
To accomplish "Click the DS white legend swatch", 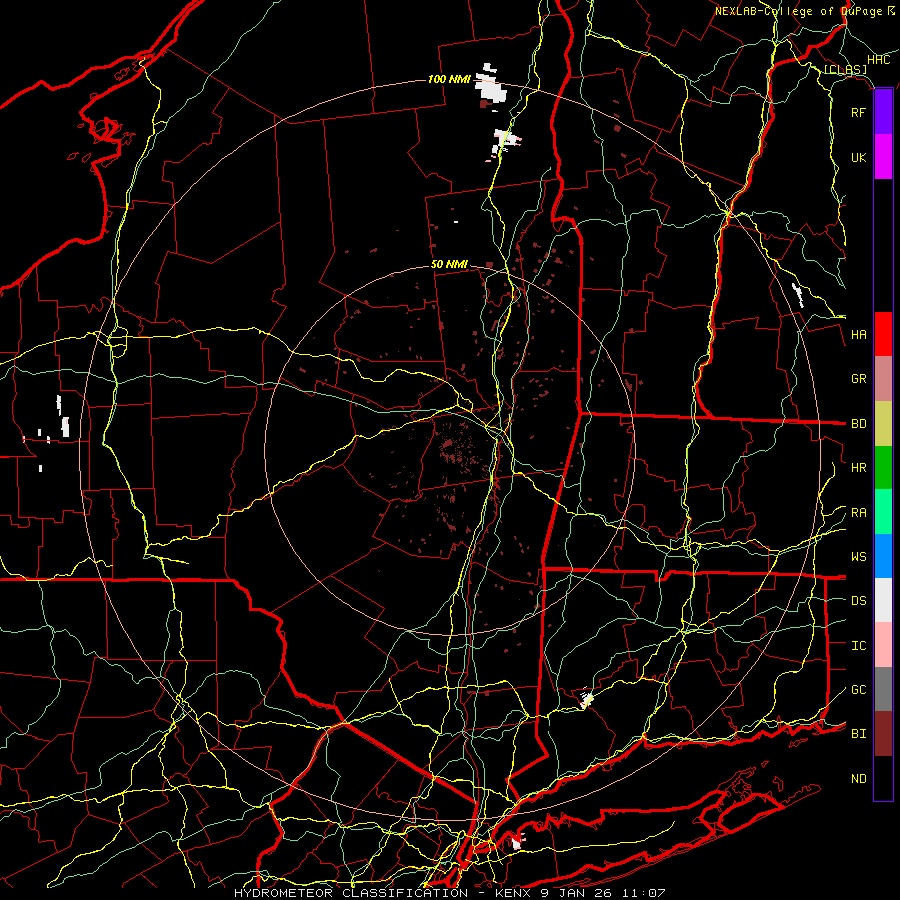I will 883,600.
